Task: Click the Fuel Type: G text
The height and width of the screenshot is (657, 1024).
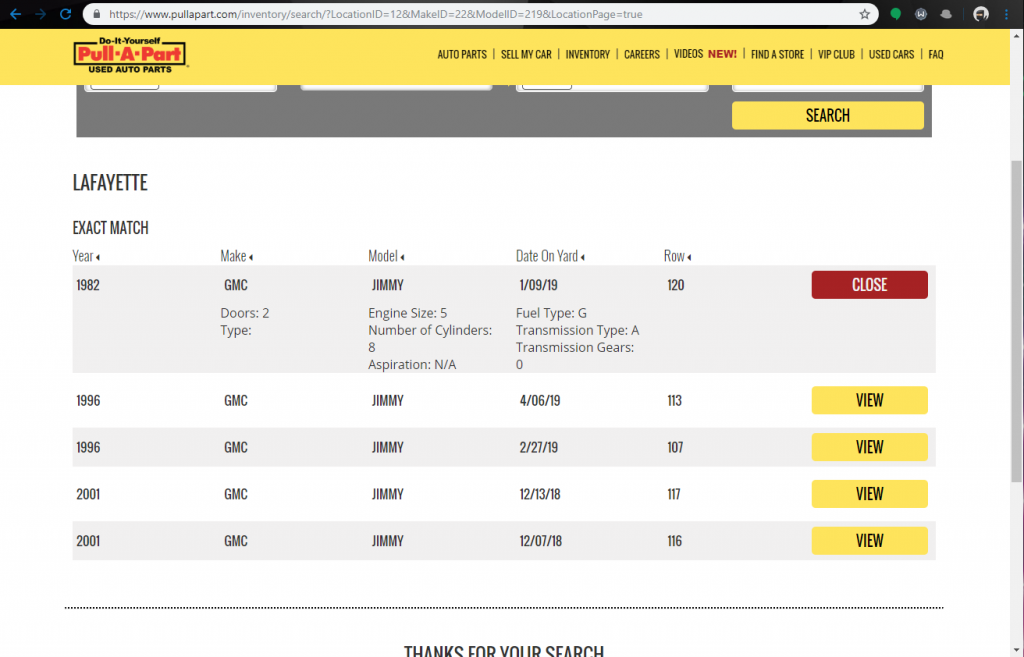Action: coord(551,313)
